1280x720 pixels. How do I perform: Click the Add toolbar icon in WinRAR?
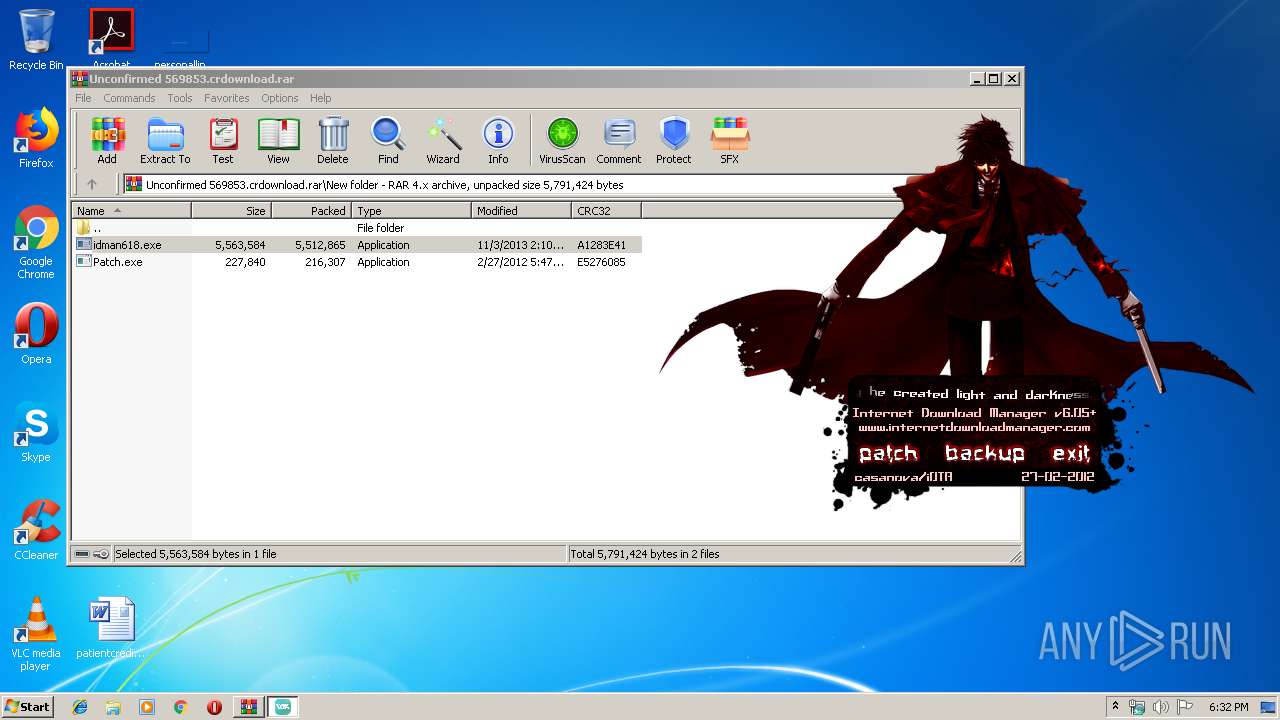(107, 140)
